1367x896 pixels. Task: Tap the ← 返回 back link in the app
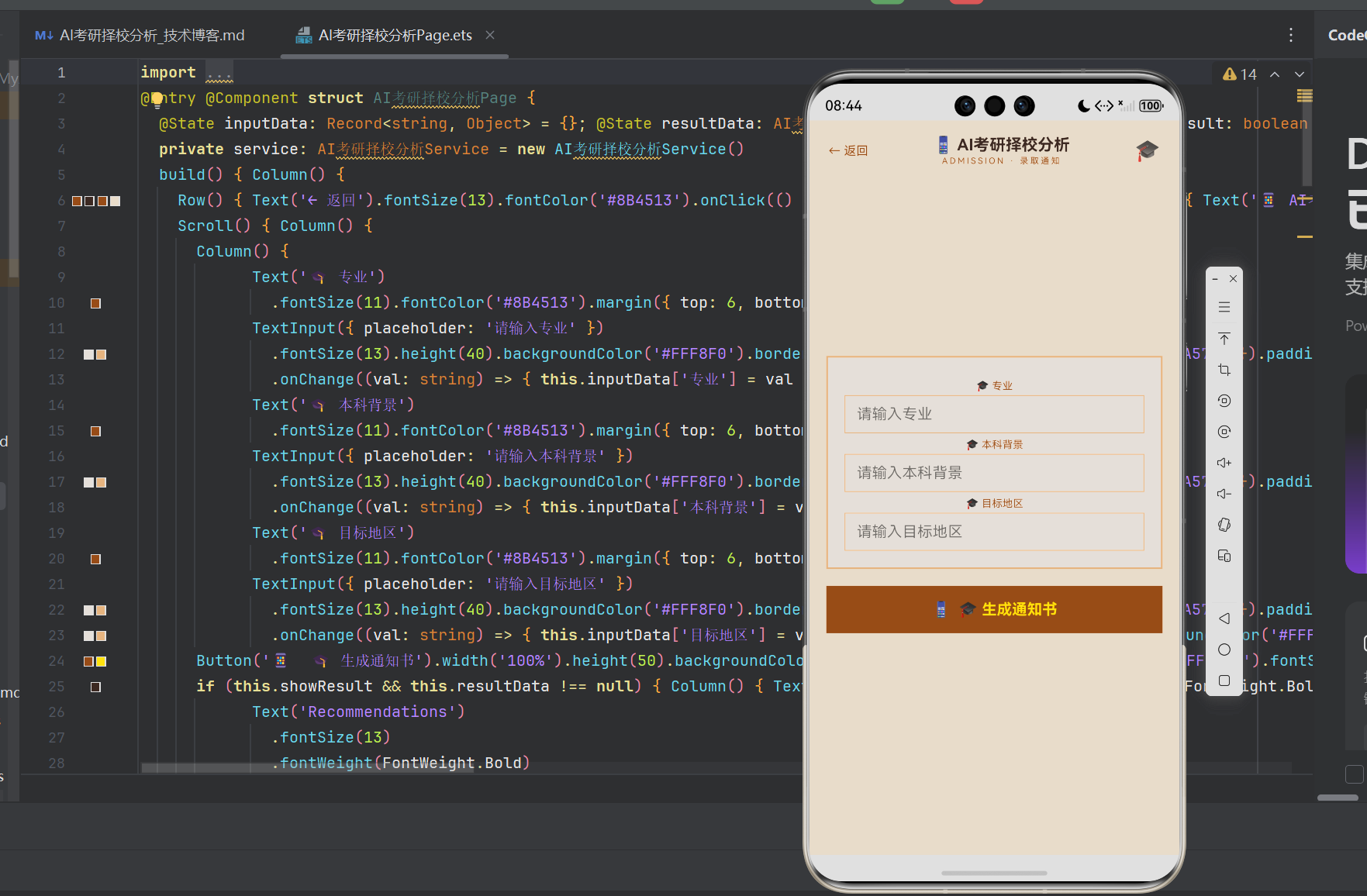coord(847,150)
